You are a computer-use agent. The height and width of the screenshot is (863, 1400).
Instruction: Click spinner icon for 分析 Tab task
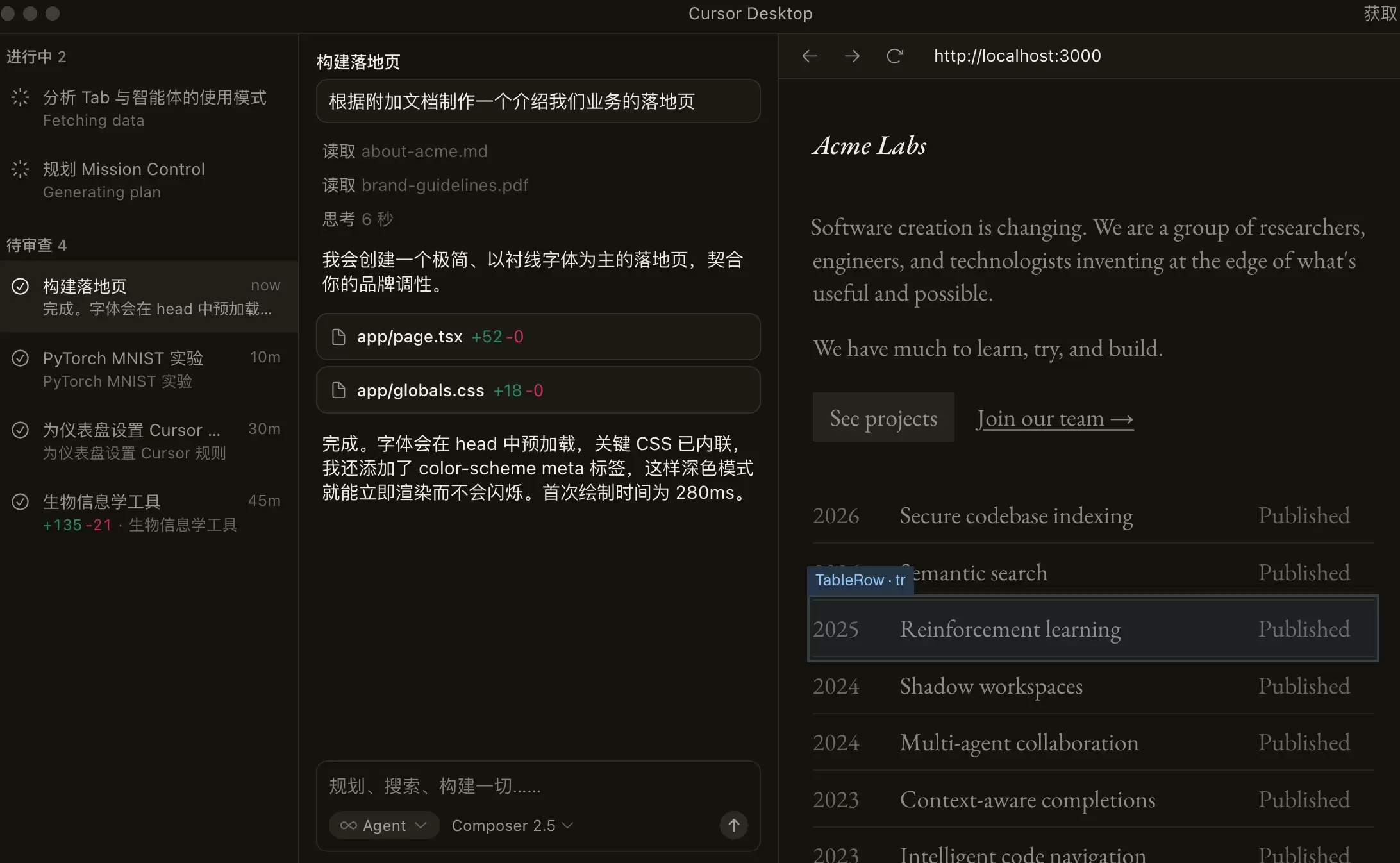(x=21, y=97)
